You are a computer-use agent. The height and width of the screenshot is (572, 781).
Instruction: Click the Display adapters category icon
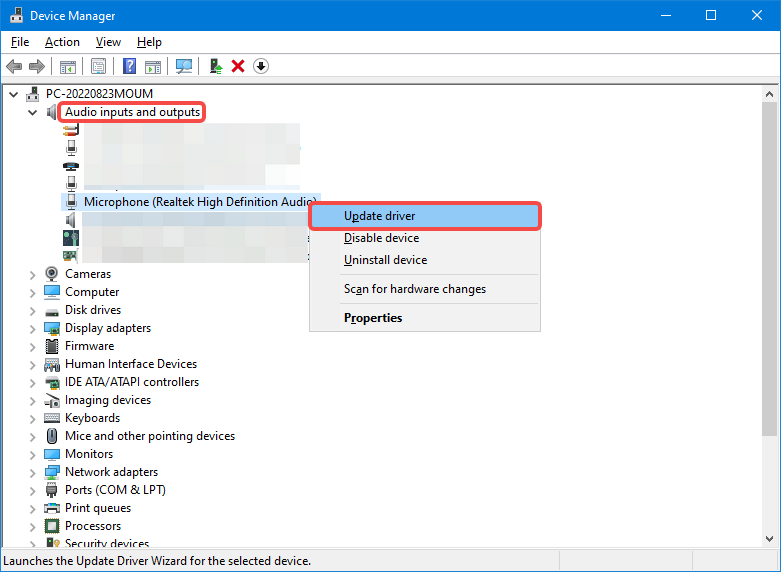52,328
